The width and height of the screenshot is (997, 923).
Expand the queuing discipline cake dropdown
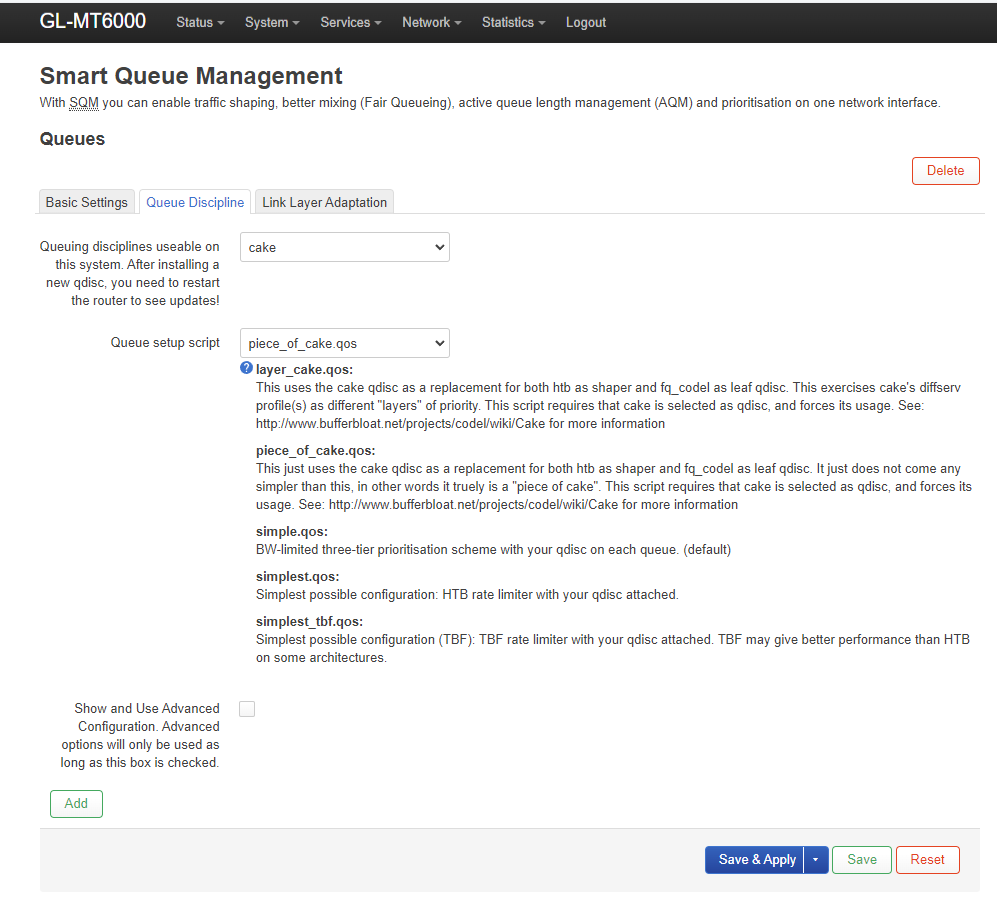pos(345,247)
